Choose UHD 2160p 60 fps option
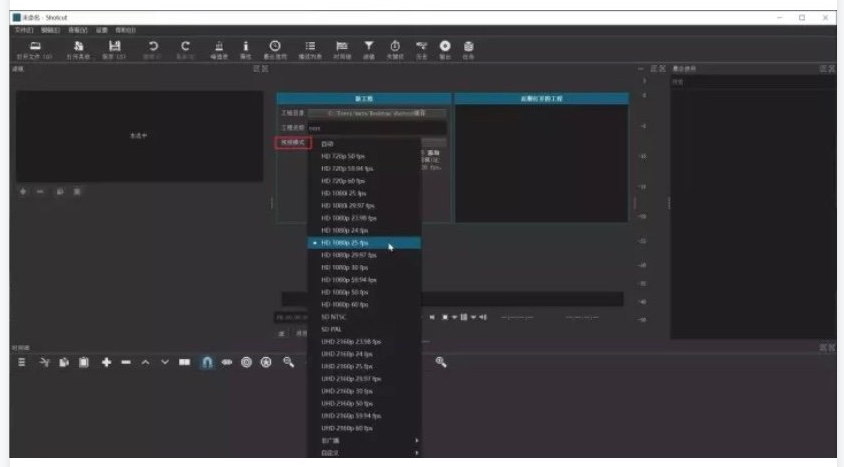844x467 pixels. click(x=346, y=428)
